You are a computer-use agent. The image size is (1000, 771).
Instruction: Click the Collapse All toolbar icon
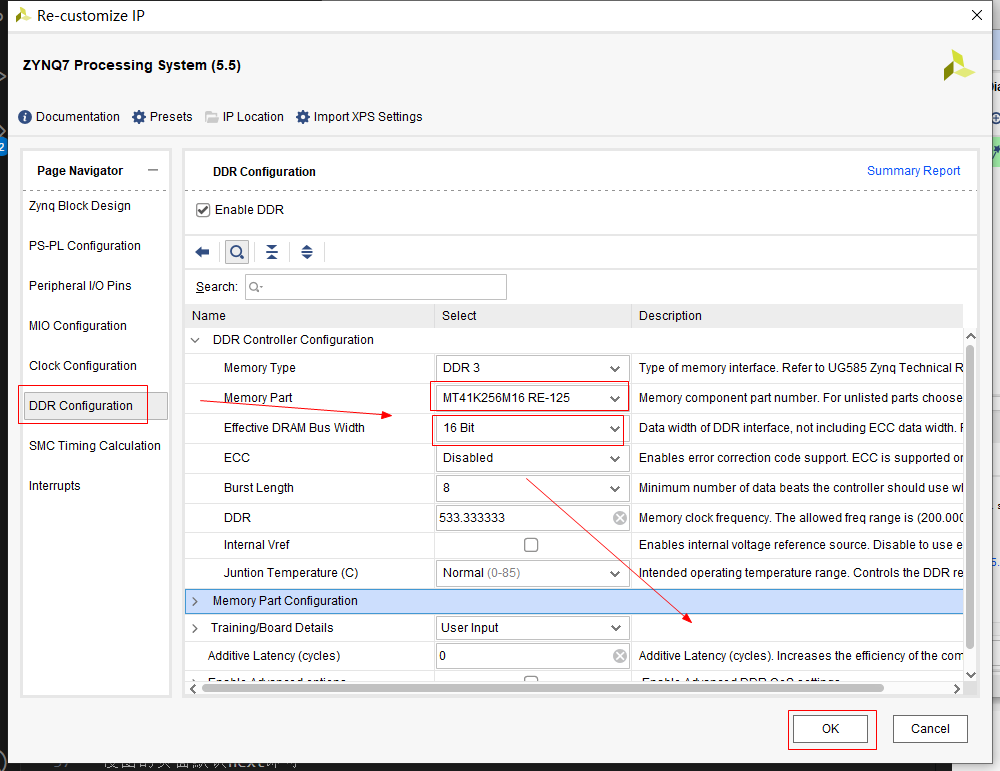click(x=272, y=252)
